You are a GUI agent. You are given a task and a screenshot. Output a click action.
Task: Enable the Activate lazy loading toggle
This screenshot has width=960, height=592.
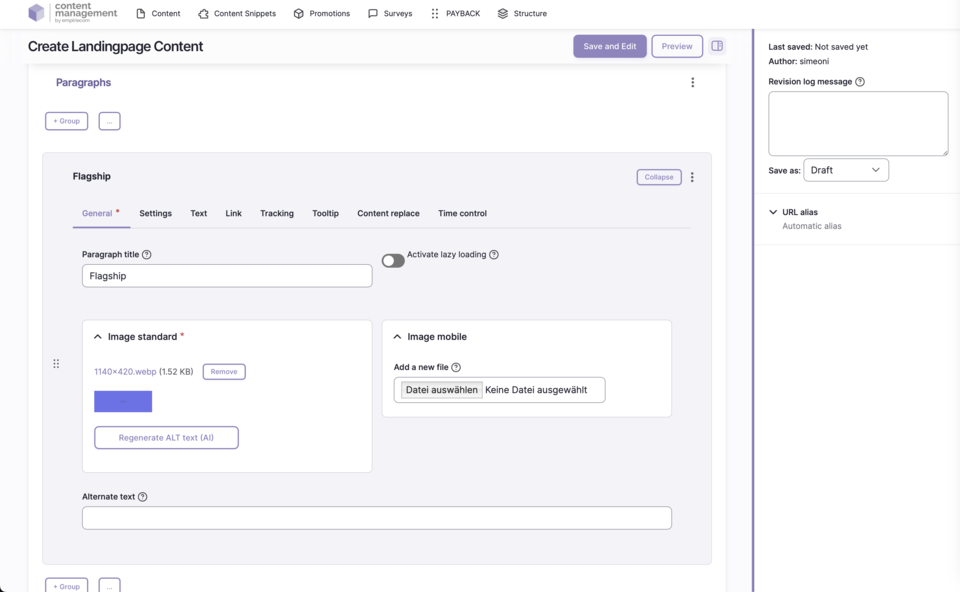[393, 261]
